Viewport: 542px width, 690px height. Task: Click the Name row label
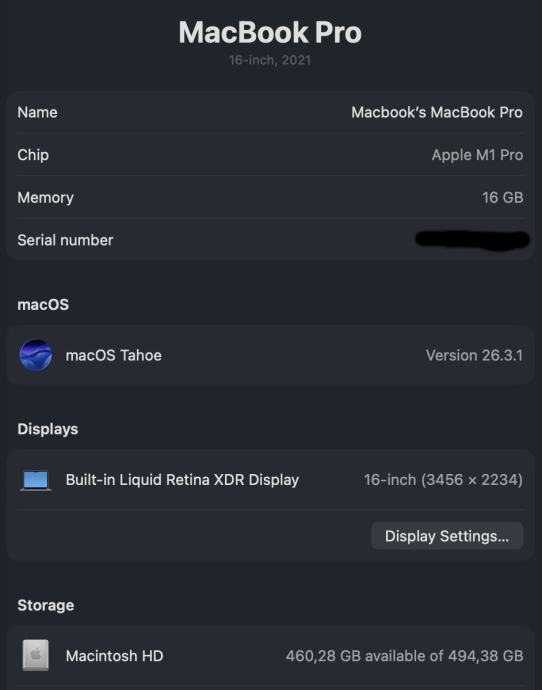(x=37, y=112)
